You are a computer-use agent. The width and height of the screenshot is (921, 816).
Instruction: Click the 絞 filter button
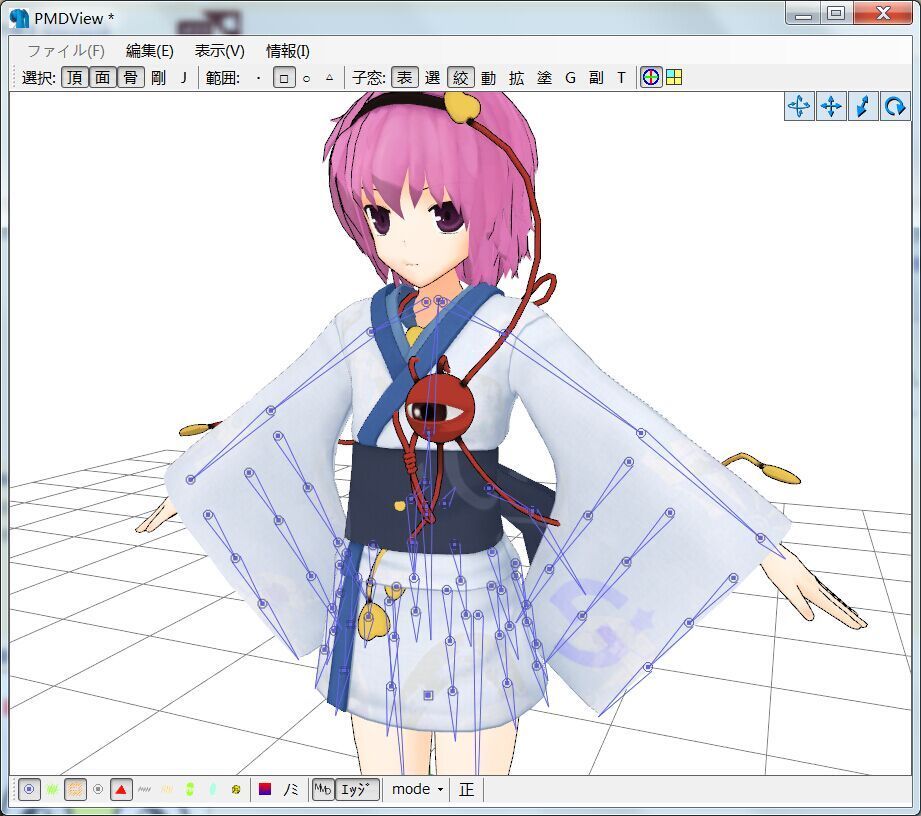[460, 77]
